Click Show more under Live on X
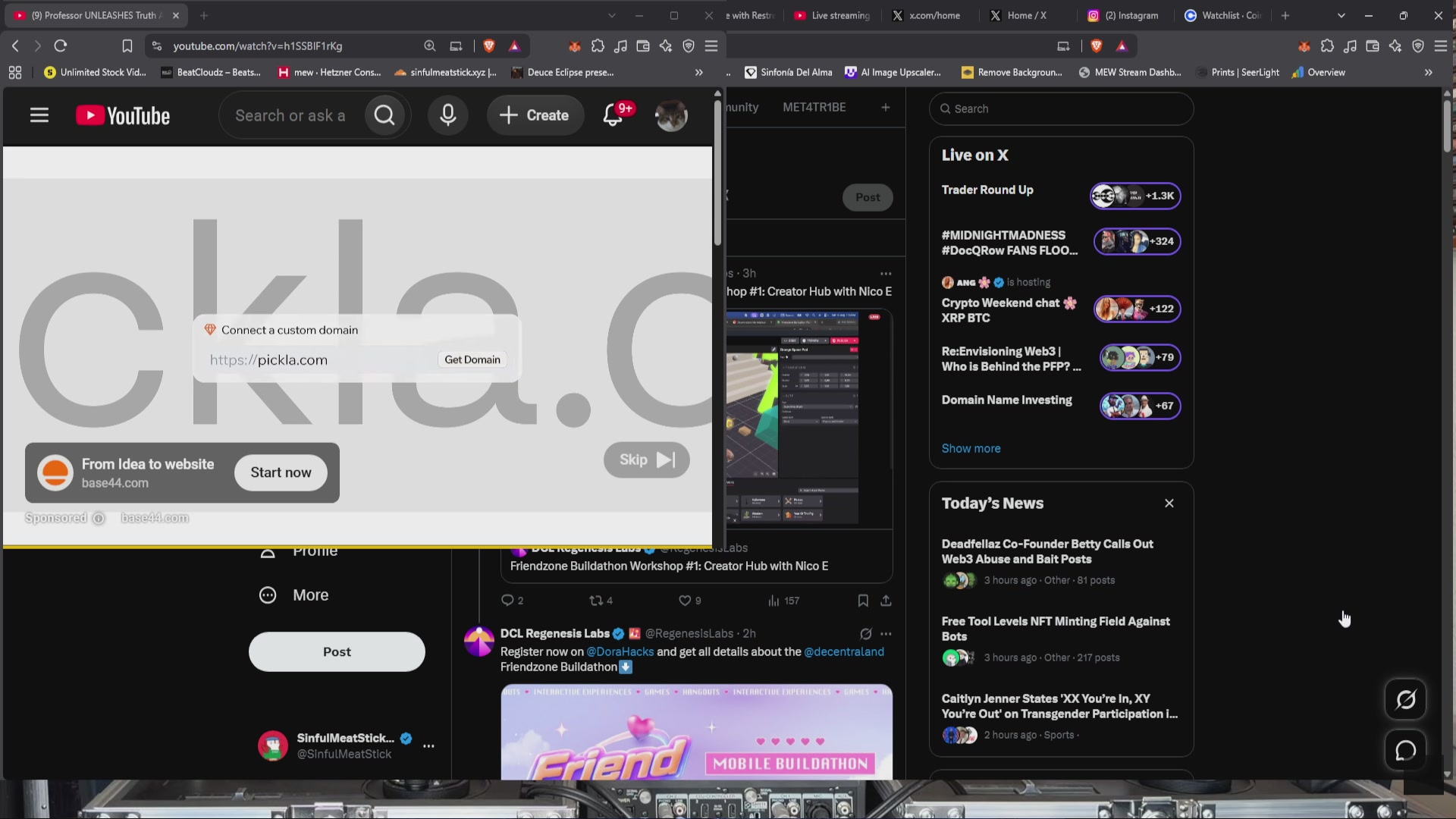 971,448
